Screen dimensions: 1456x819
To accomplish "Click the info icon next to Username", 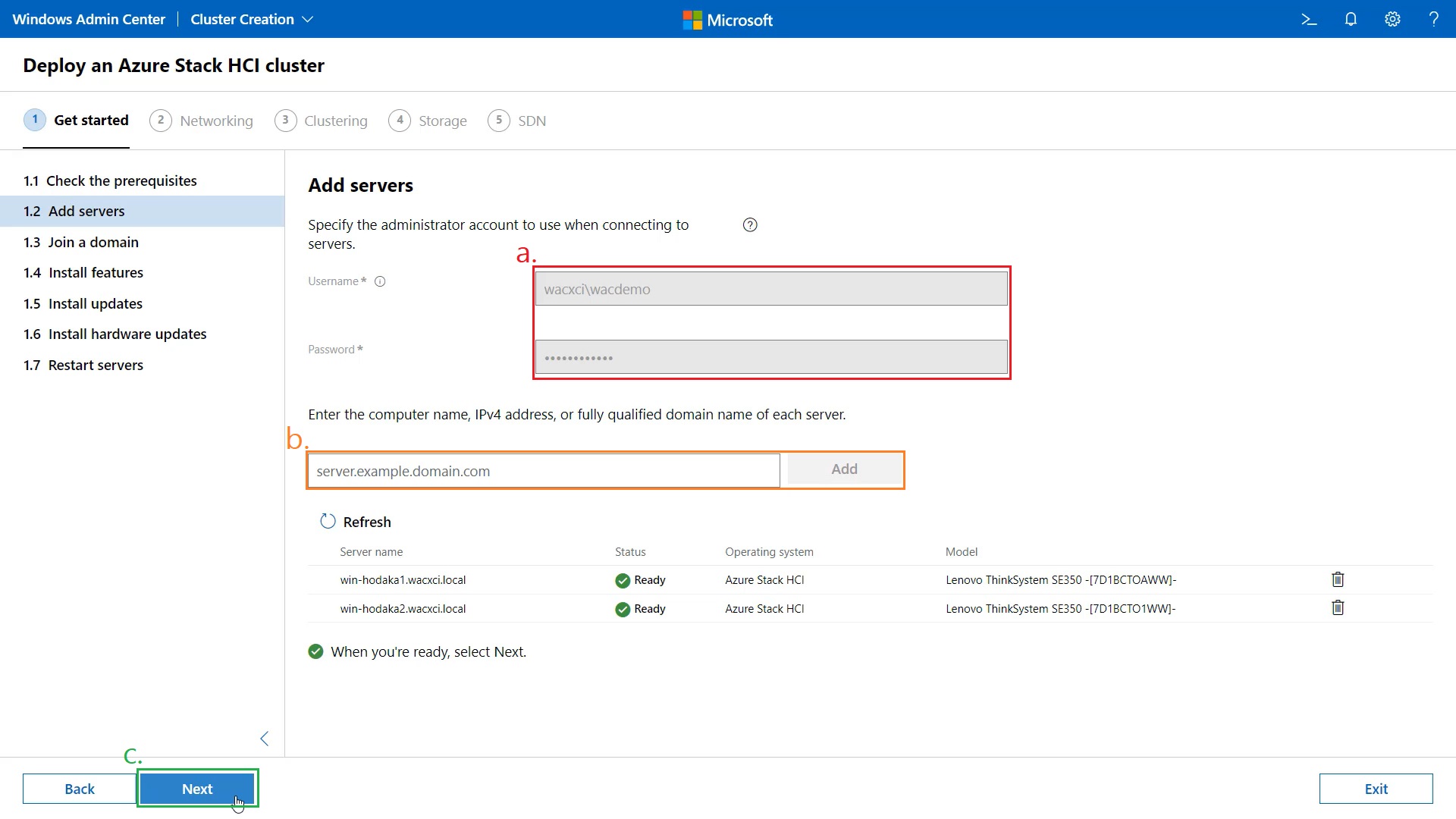I will (379, 281).
